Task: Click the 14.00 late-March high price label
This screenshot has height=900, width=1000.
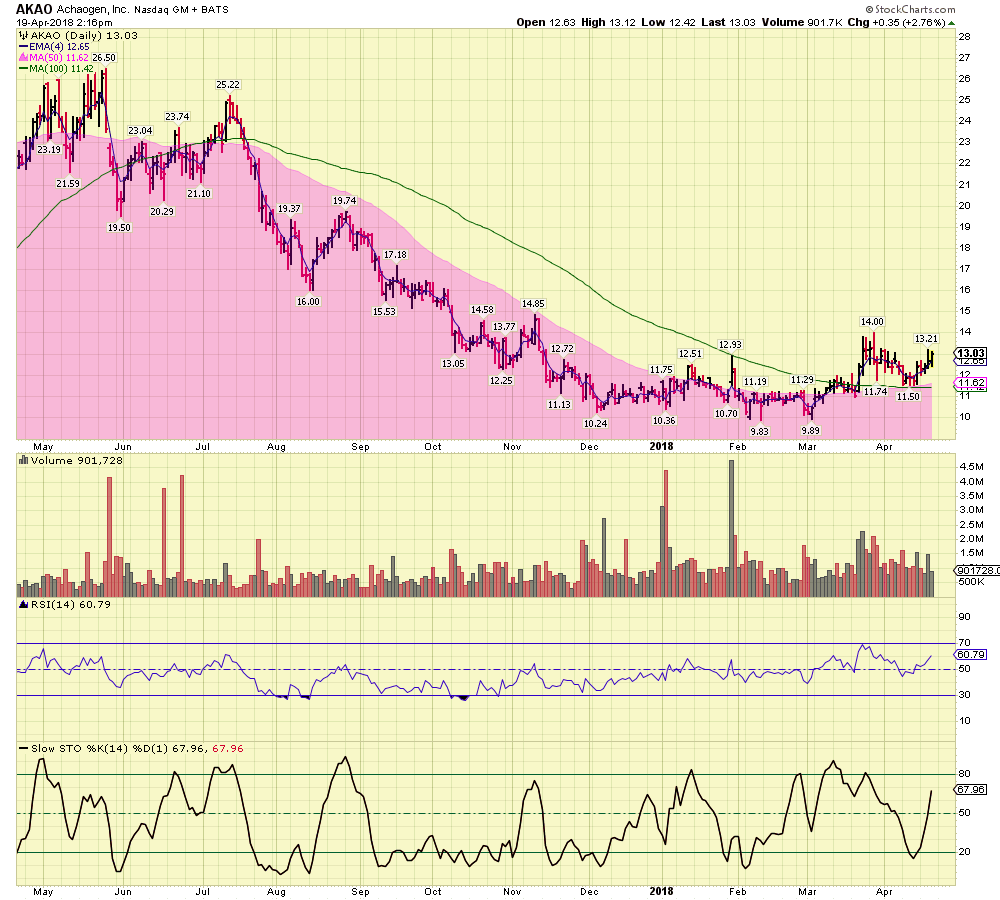Action: 875,322
